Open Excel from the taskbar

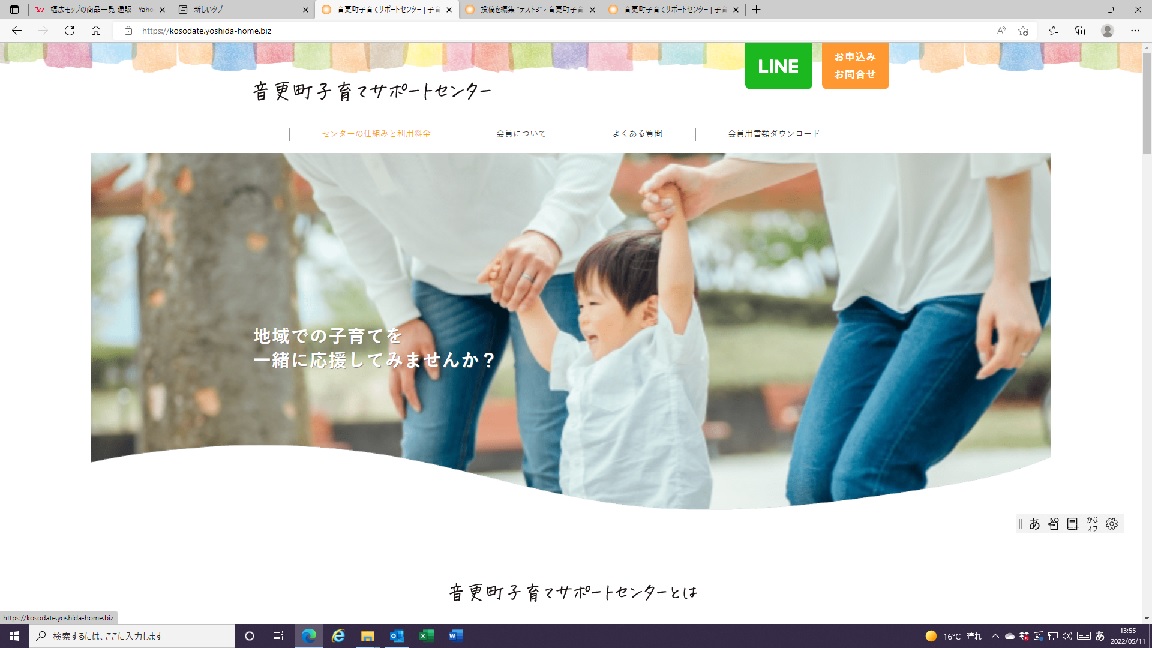pos(426,636)
